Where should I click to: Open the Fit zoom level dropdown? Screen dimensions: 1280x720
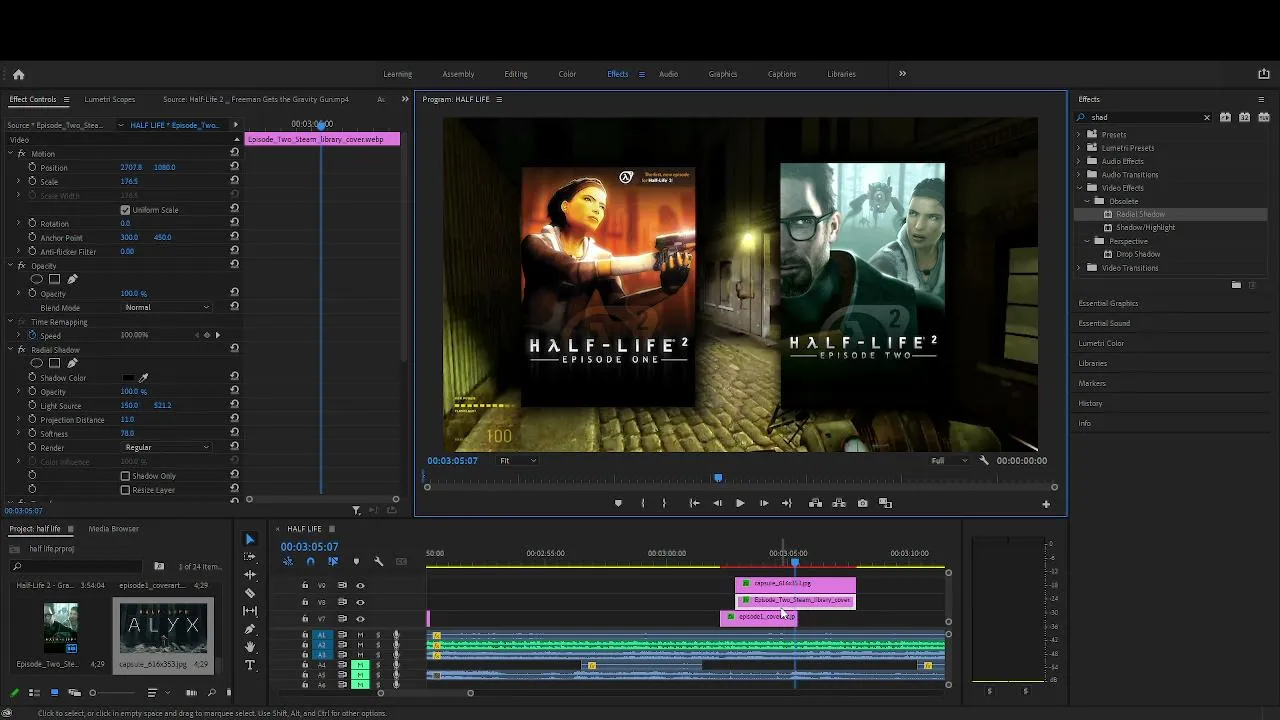(x=518, y=460)
